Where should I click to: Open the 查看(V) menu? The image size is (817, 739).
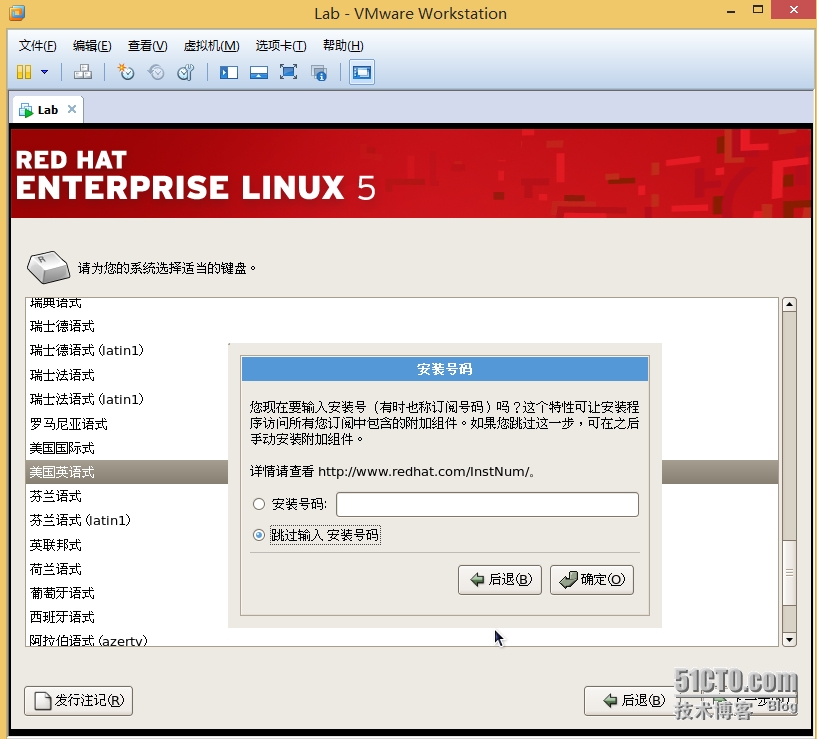point(147,46)
